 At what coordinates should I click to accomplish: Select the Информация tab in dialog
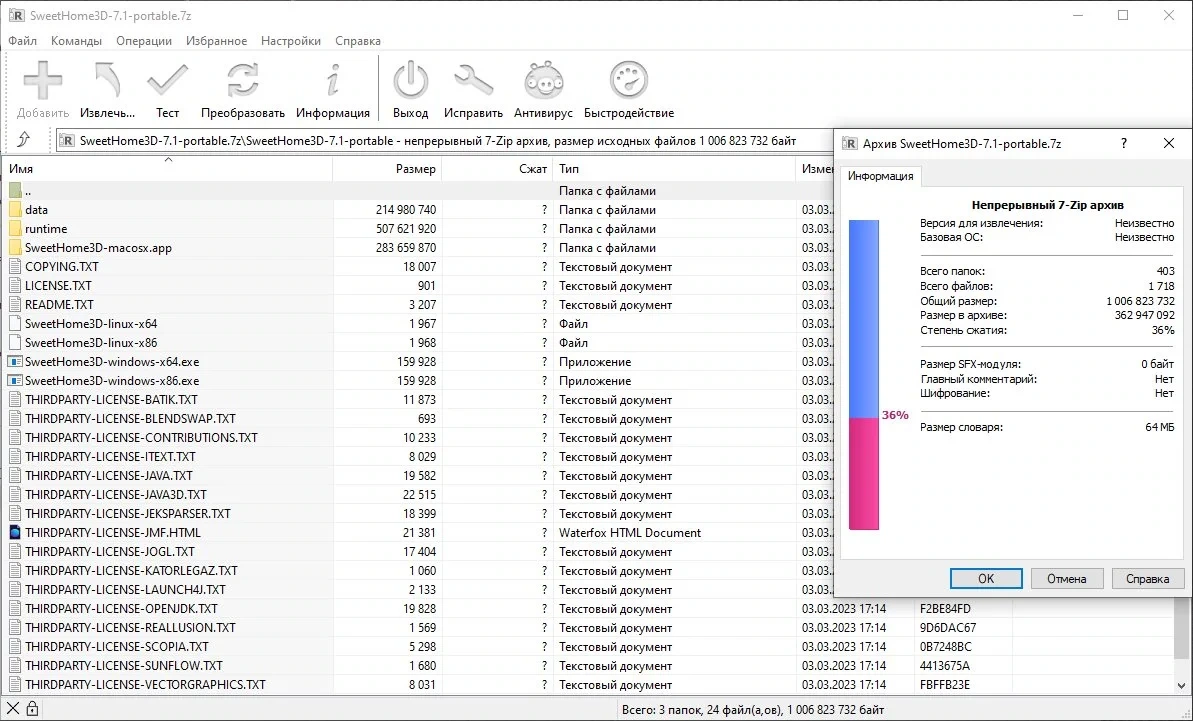click(880, 176)
